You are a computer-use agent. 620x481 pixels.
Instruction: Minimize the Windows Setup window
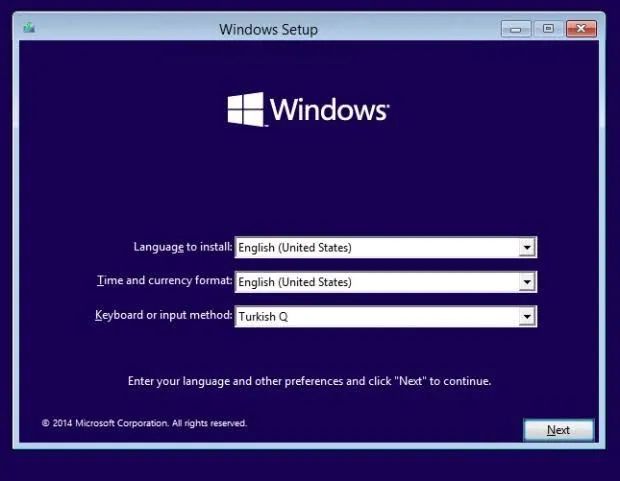pos(516,29)
